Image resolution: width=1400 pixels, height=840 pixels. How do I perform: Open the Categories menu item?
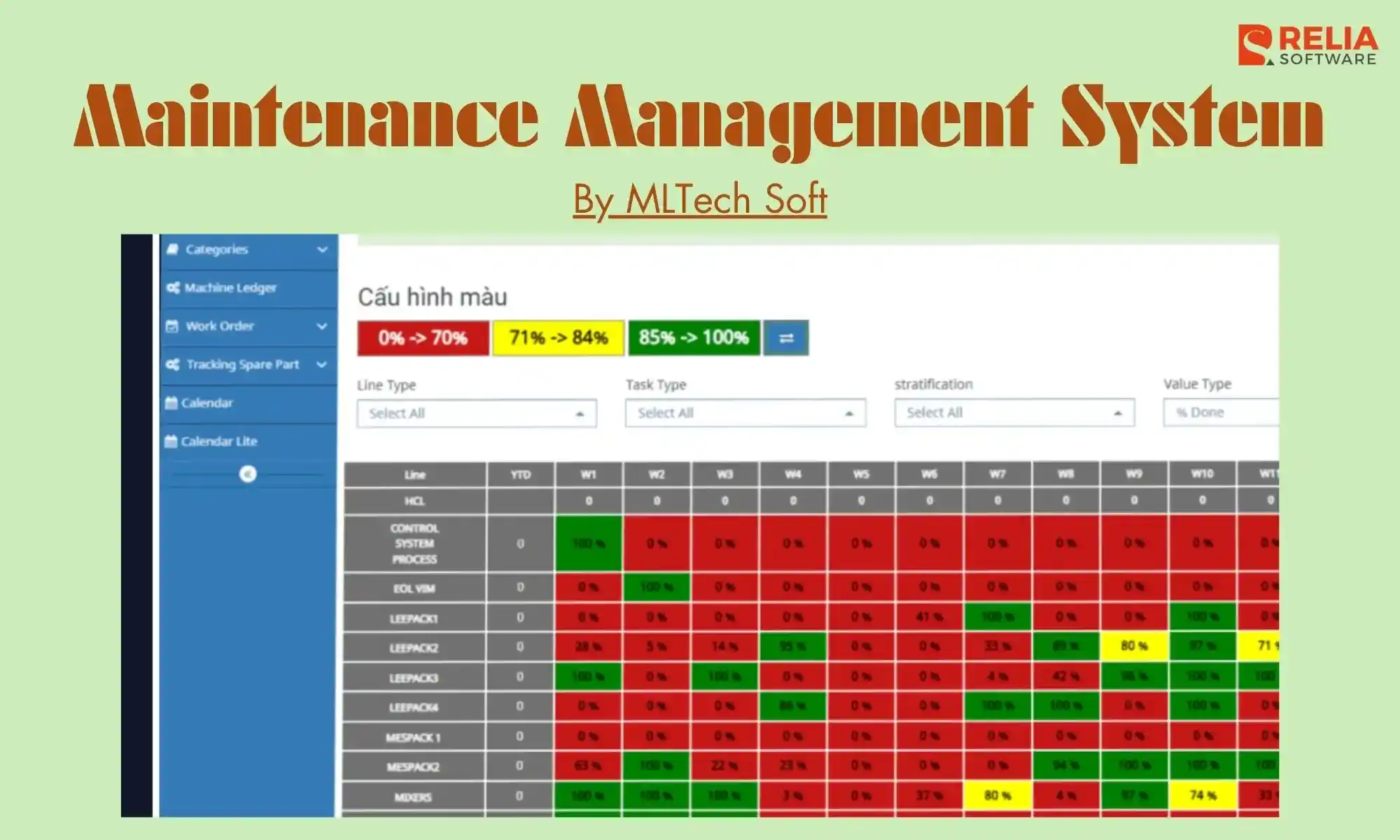click(x=248, y=250)
